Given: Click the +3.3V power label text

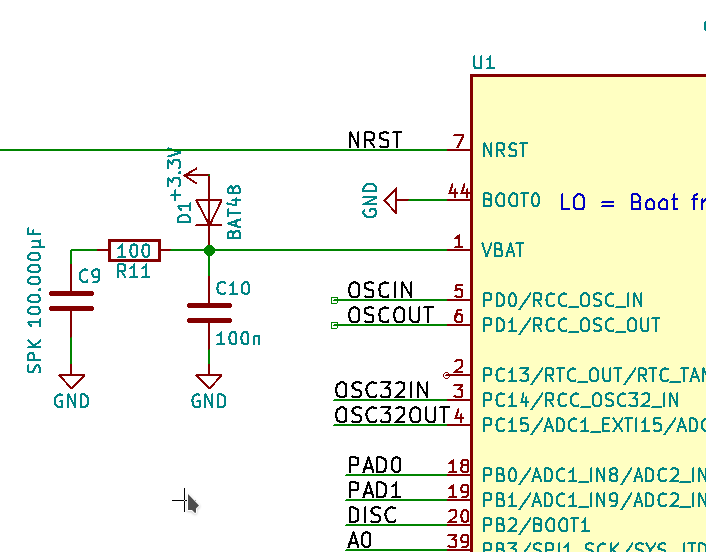Looking at the screenshot, I should [x=175, y=173].
